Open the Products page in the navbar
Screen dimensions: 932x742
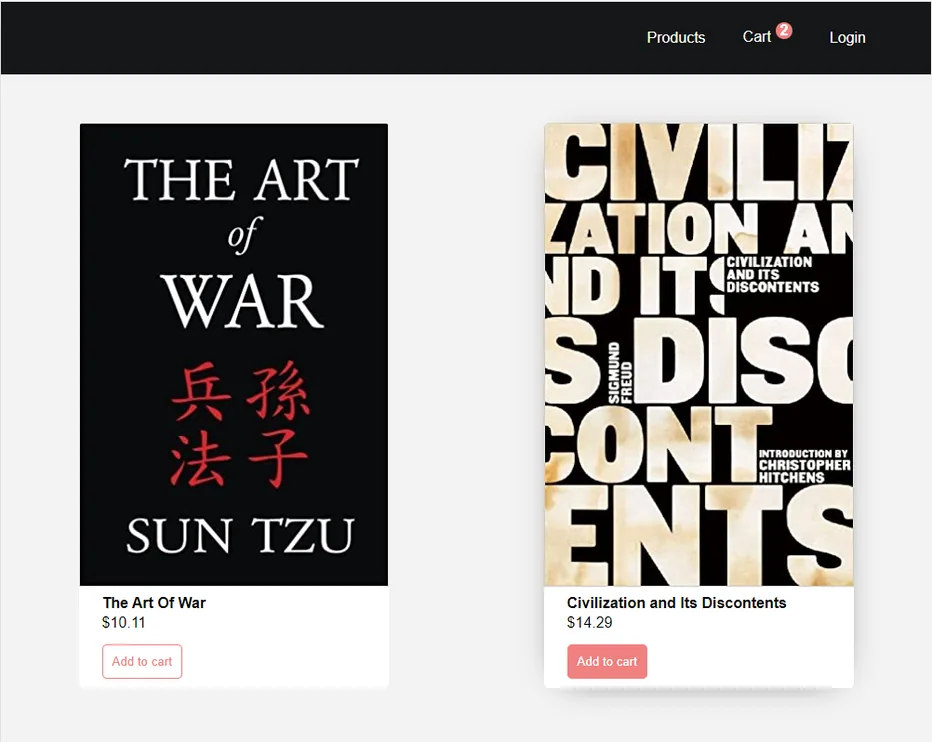click(676, 37)
